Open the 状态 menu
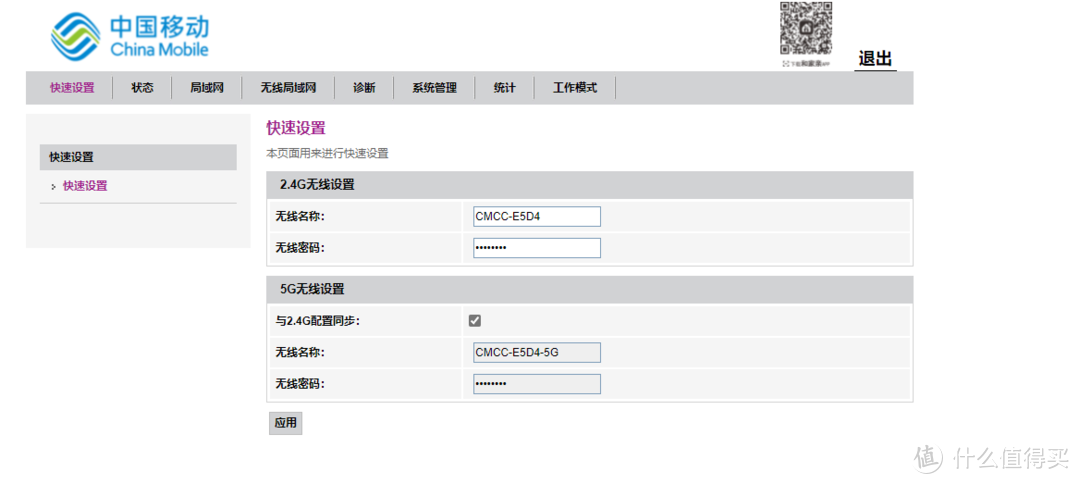This screenshot has height=484, width=1080. (143, 88)
